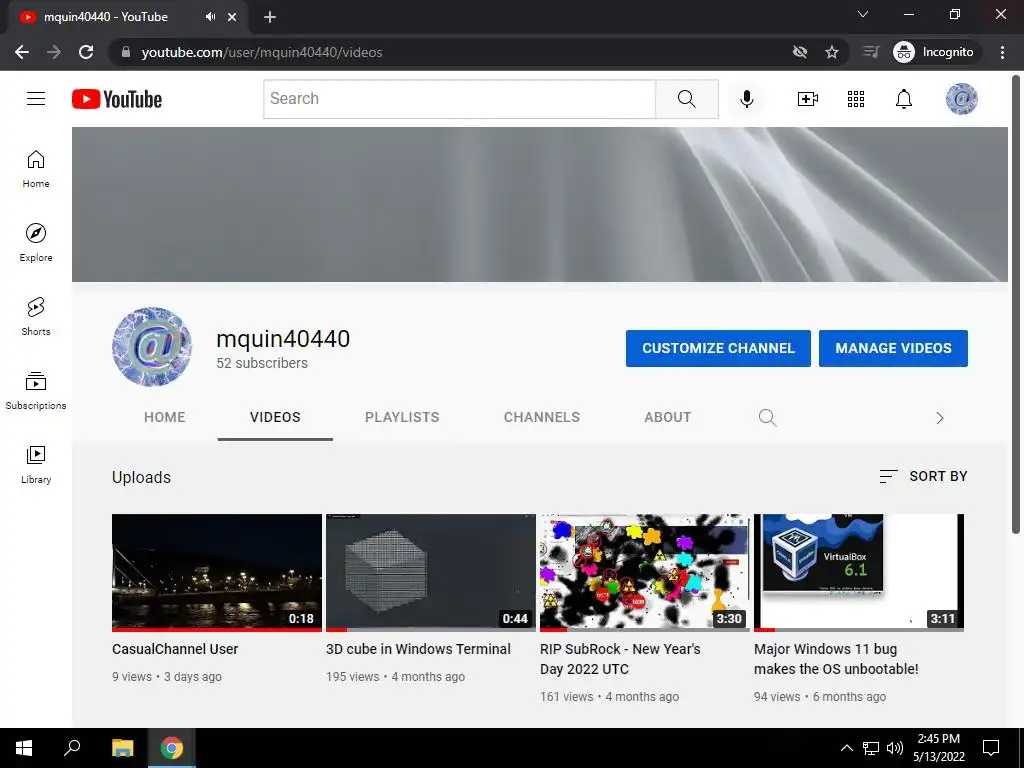The width and height of the screenshot is (1024, 768).
Task: Open the CasualChannel User video title
Action: (x=175, y=649)
